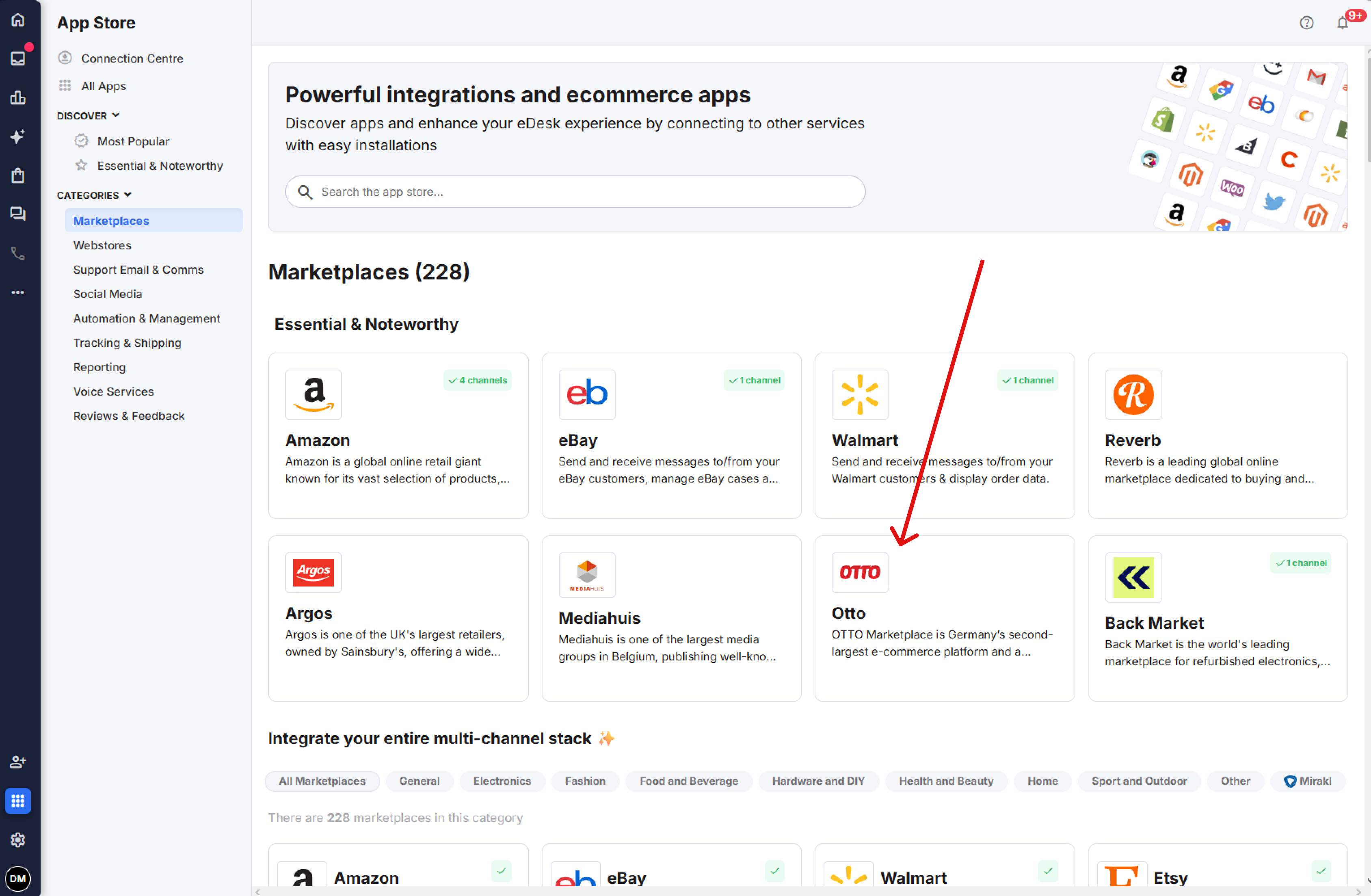
Task: Filter by Other
Action: (x=1236, y=781)
